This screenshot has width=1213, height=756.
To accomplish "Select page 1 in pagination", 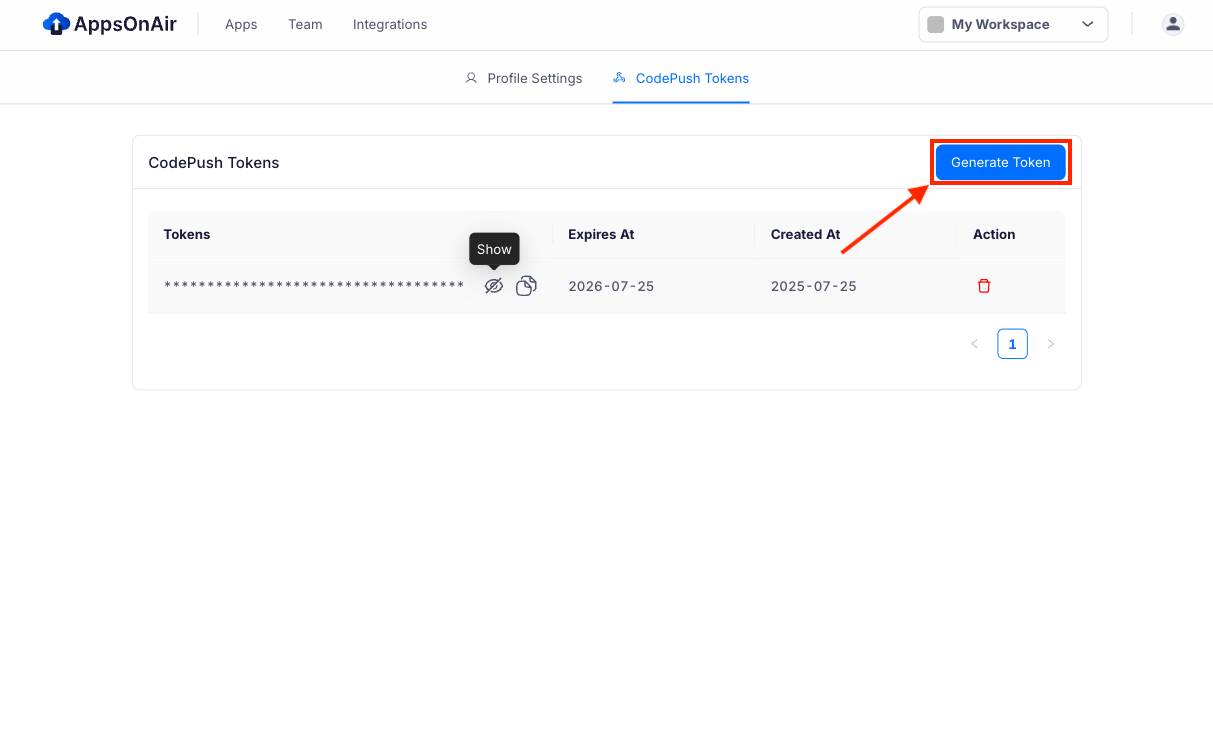I will (x=1012, y=344).
